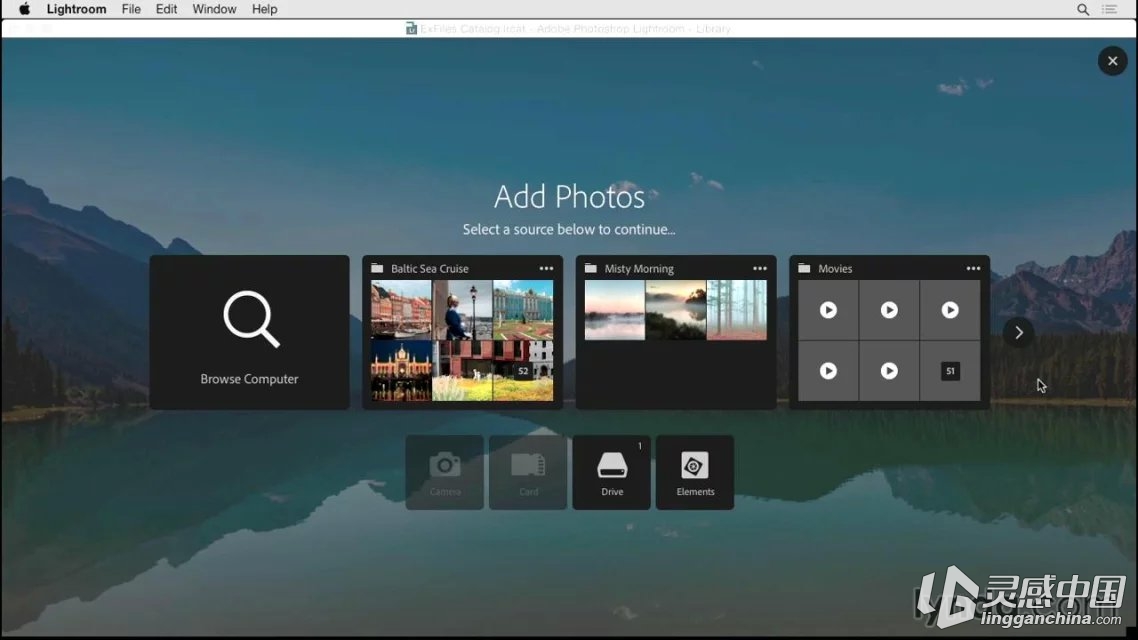Click the Misty Morning folder icon
Screen dimensions: 1138x640
(x=591, y=268)
